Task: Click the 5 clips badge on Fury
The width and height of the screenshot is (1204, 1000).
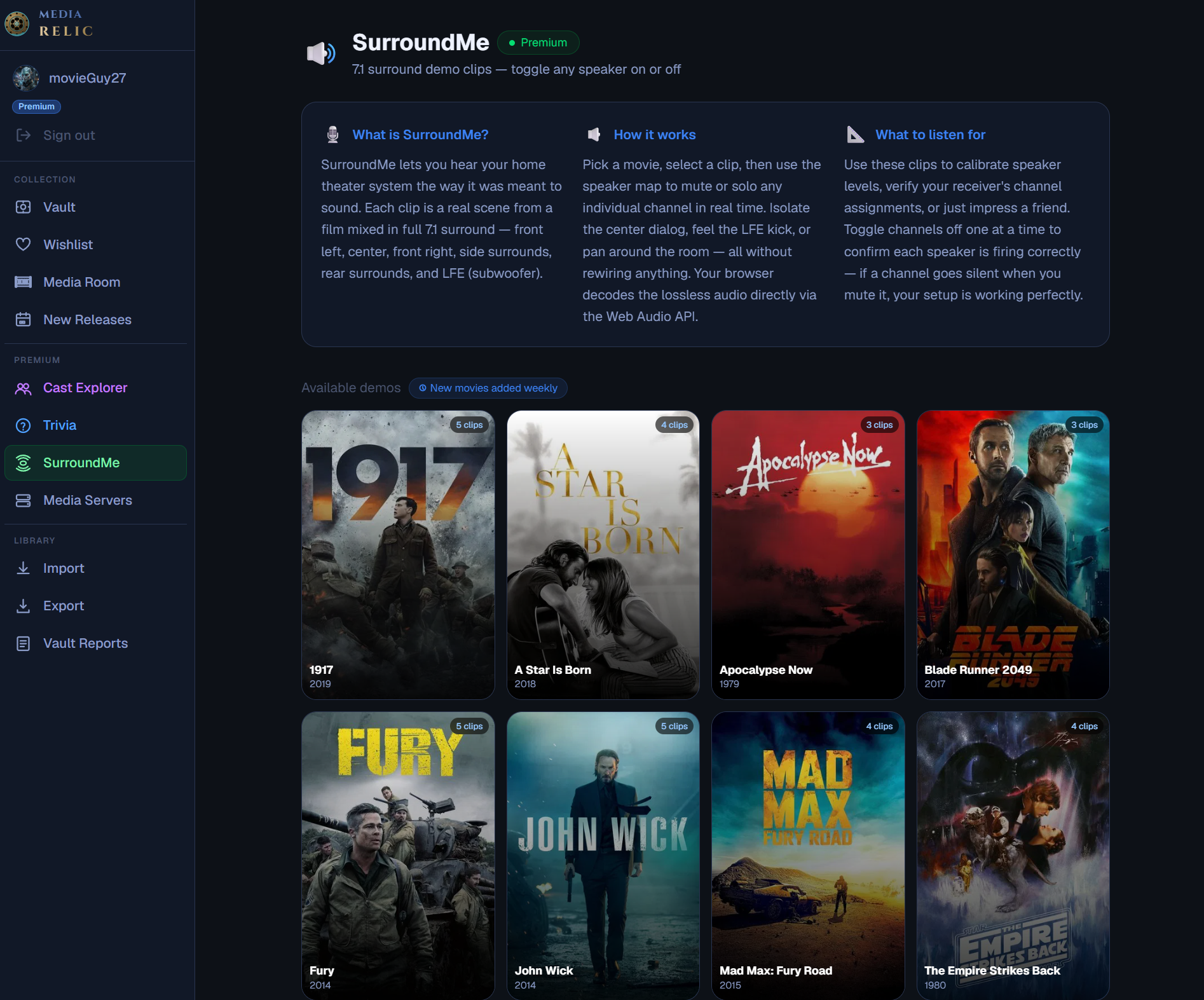Action: pyautogui.click(x=469, y=726)
